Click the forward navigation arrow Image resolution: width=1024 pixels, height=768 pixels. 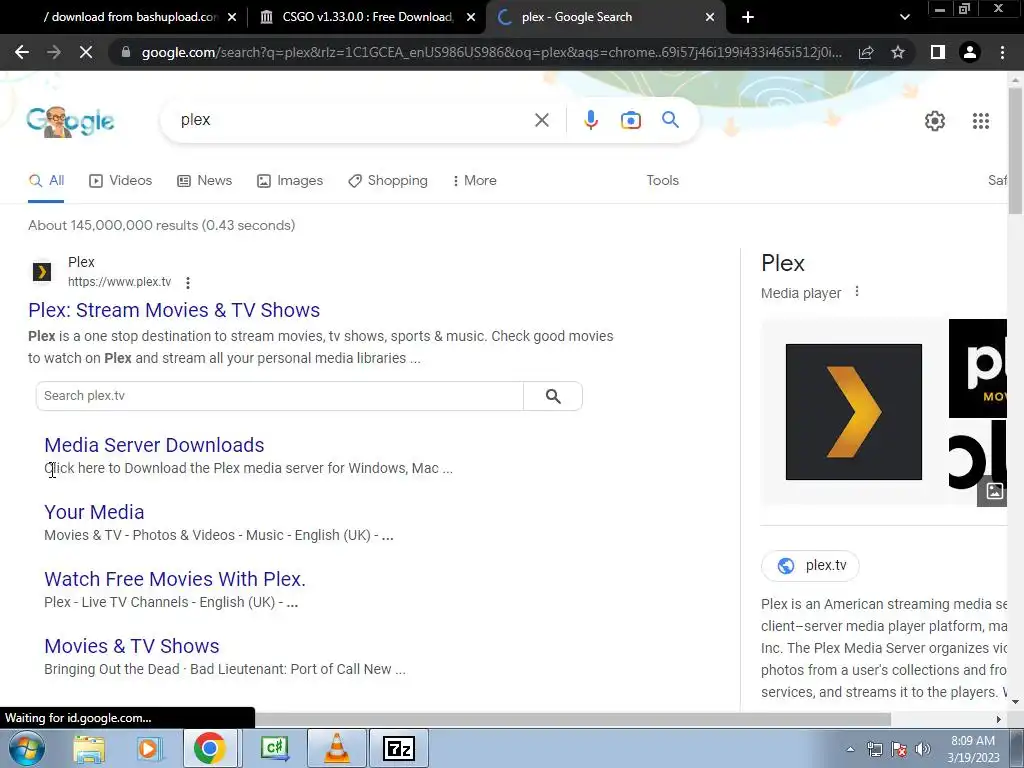(x=54, y=52)
